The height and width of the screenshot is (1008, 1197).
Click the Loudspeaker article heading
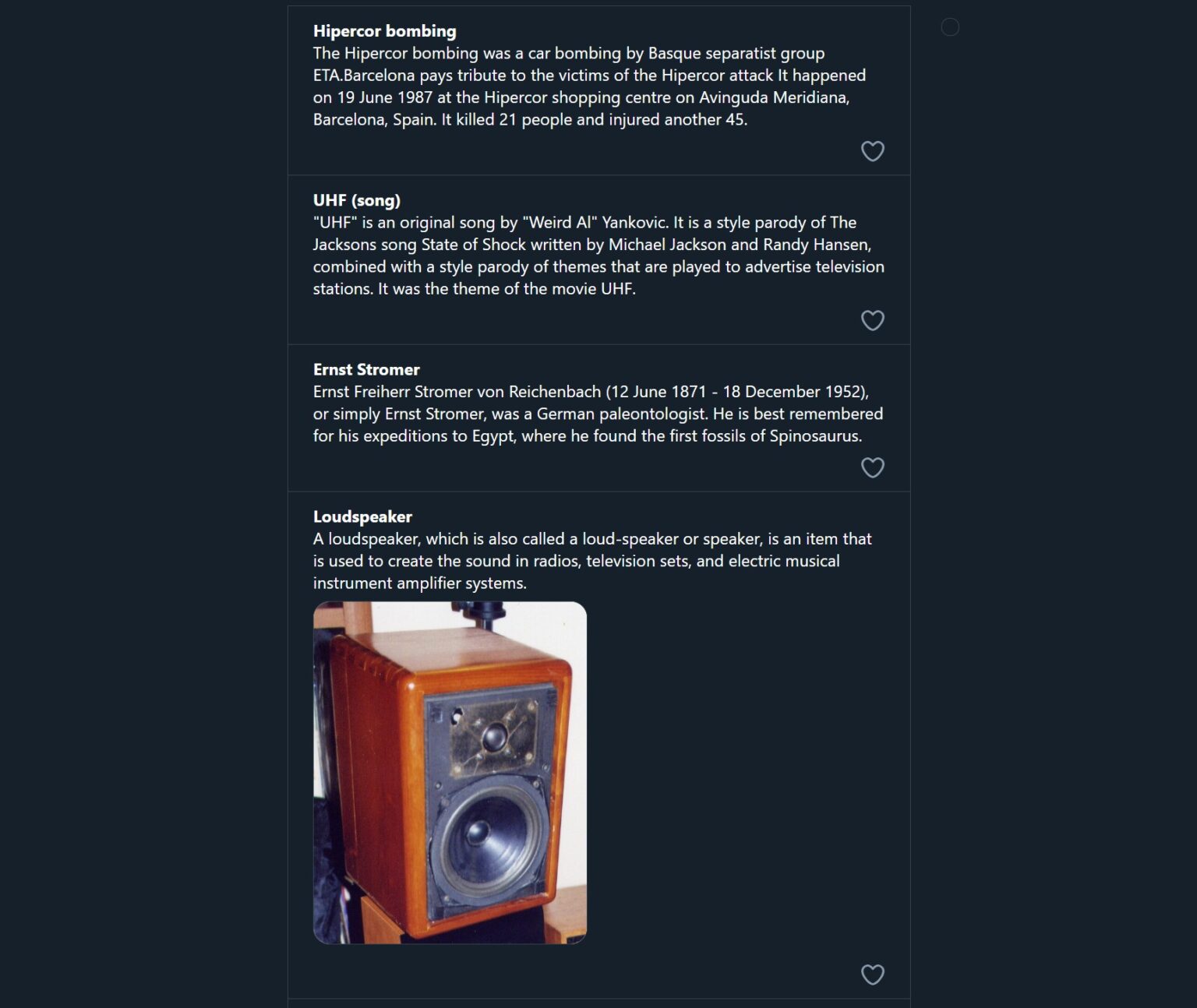click(362, 516)
